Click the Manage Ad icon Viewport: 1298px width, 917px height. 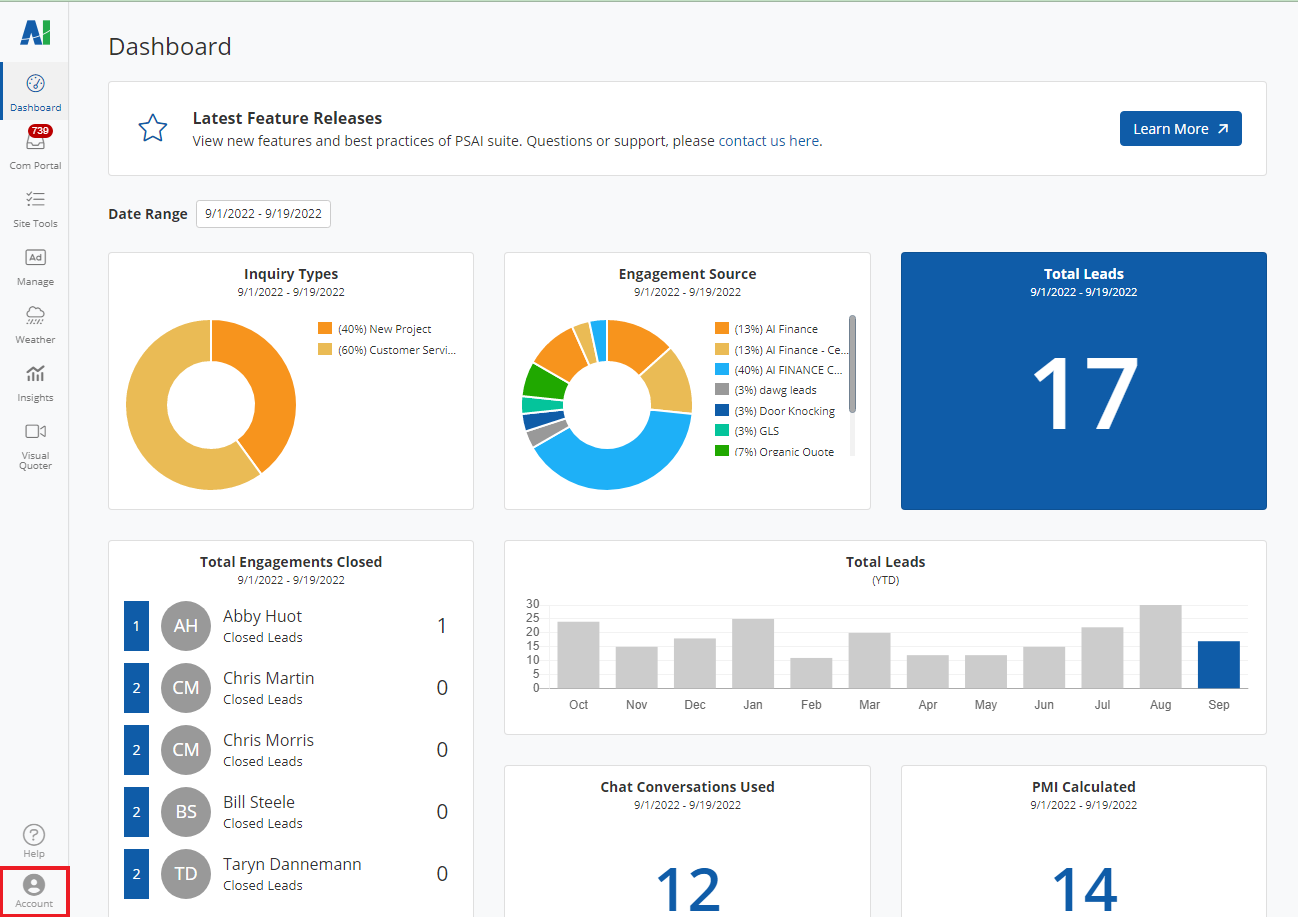tap(35, 258)
